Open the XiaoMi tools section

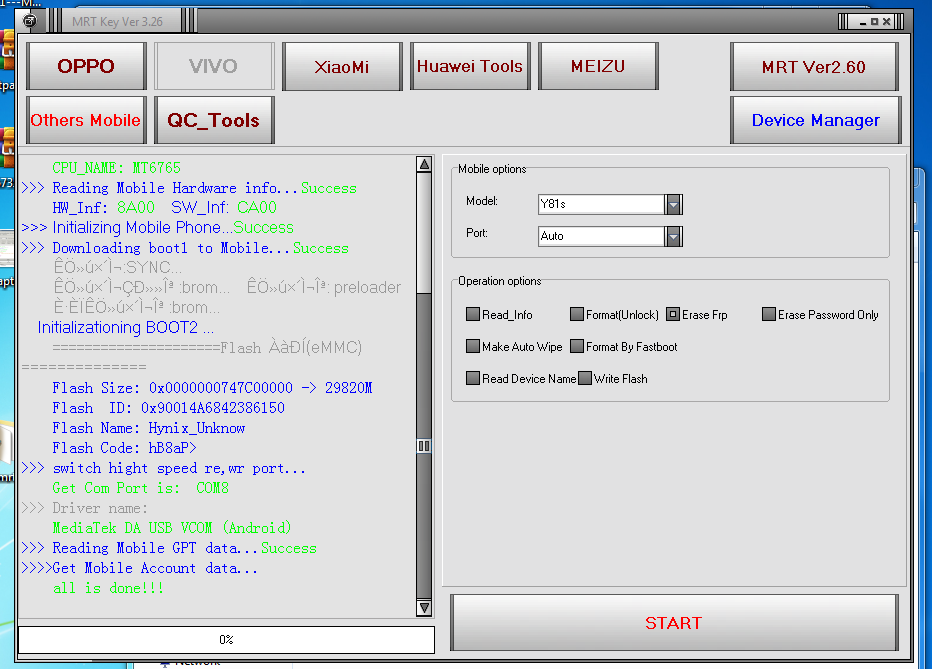coord(342,66)
